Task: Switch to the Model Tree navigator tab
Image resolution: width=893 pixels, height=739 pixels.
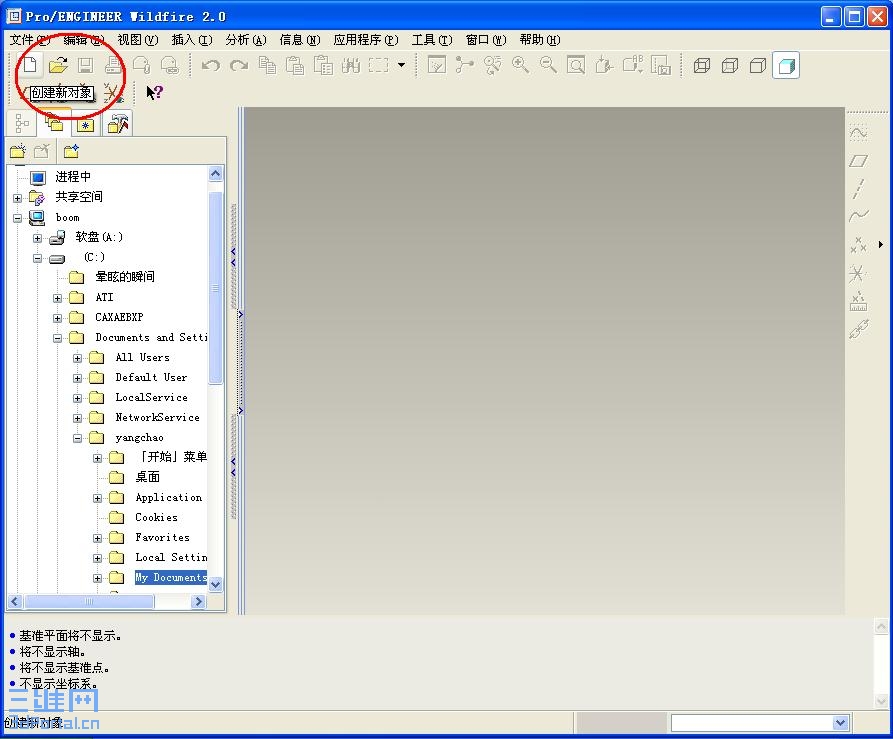Action: coord(22,123)
